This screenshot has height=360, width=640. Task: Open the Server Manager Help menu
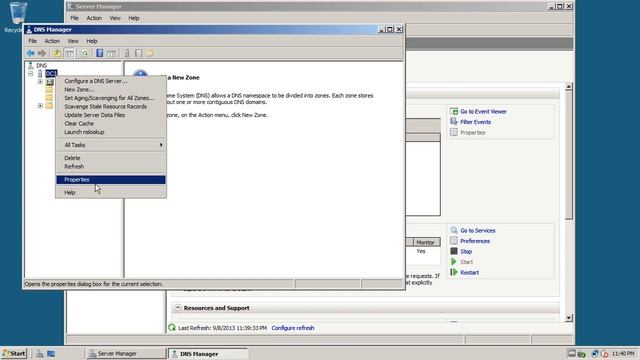coord(134,18)
